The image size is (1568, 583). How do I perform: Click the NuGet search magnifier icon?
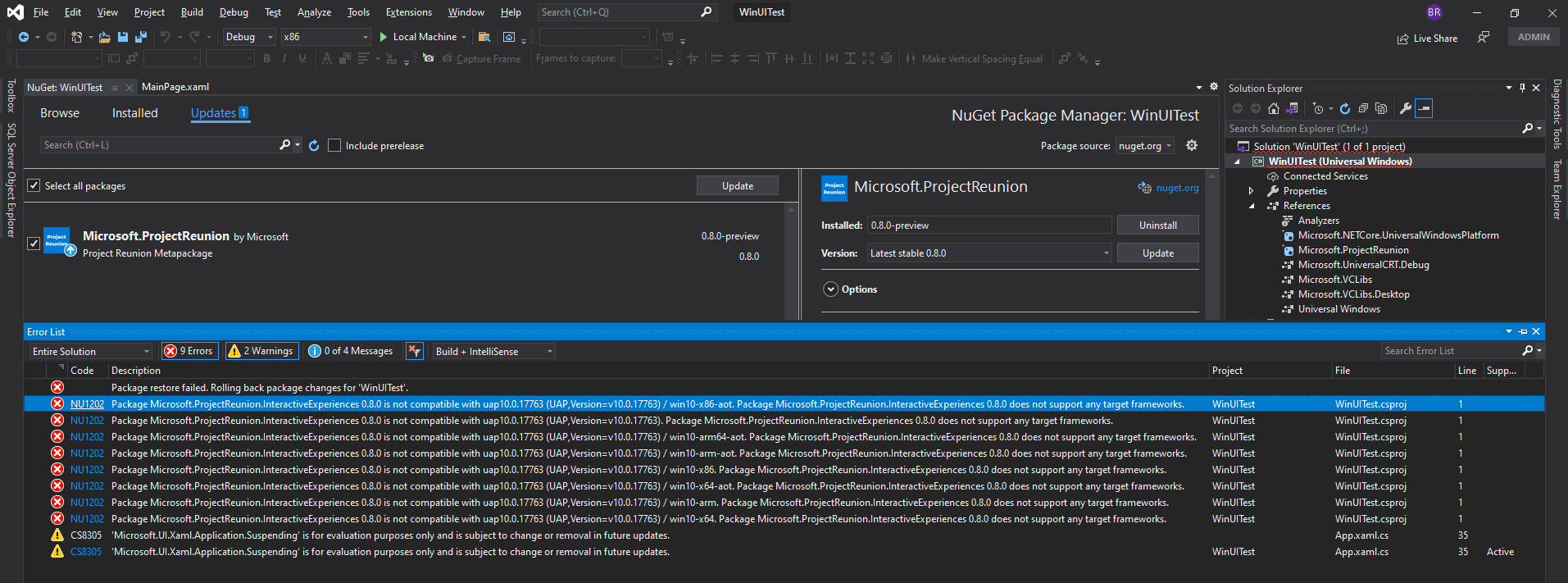point(284,144)
